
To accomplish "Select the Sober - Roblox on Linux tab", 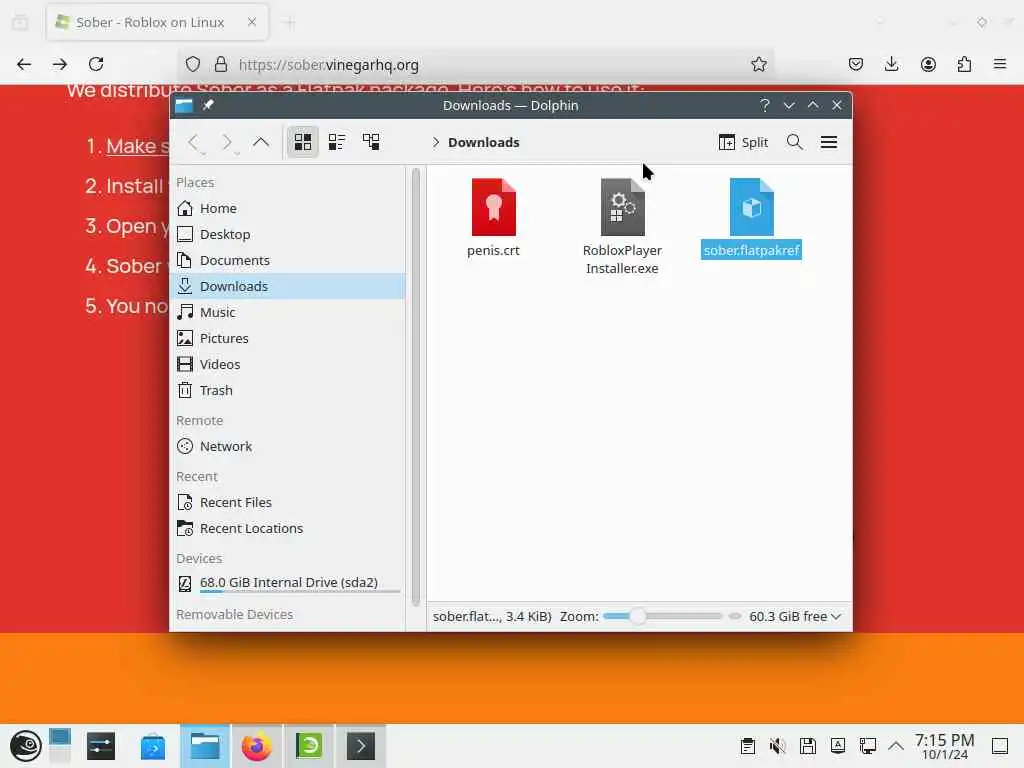I will pos(157,22).
